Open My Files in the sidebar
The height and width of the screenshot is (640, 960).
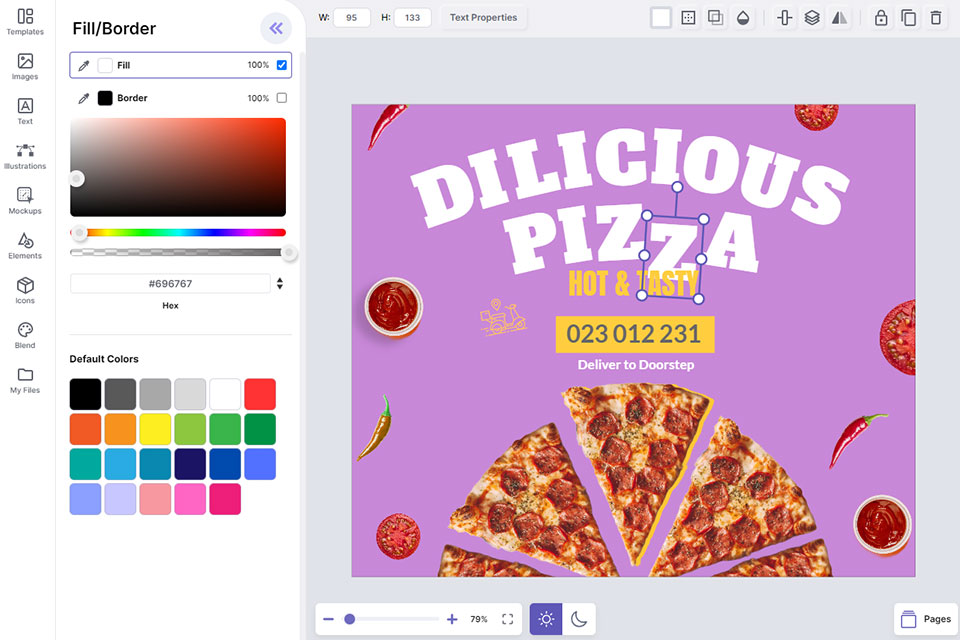pyautogui.click(x=25, y=380)
